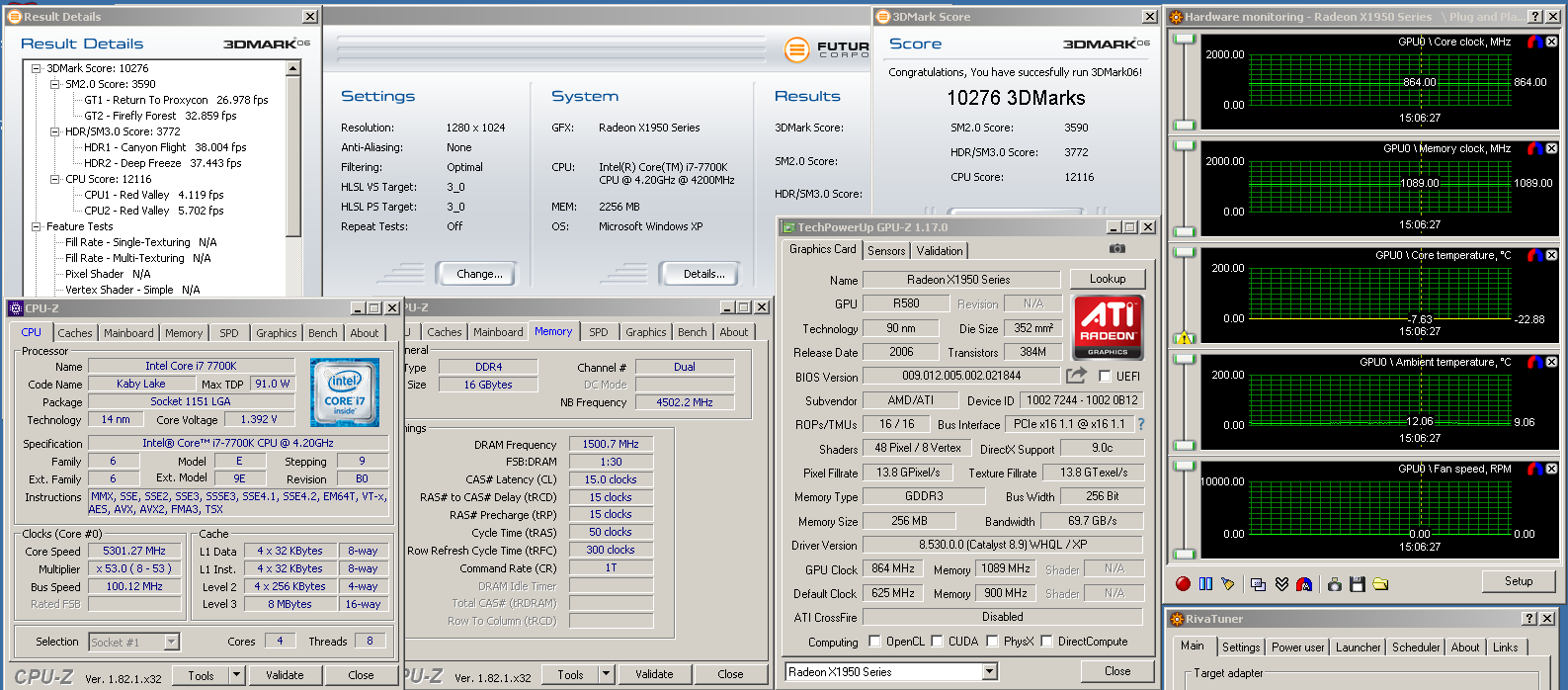
Task: Click the Change... button under Settings
Action: 479,274
